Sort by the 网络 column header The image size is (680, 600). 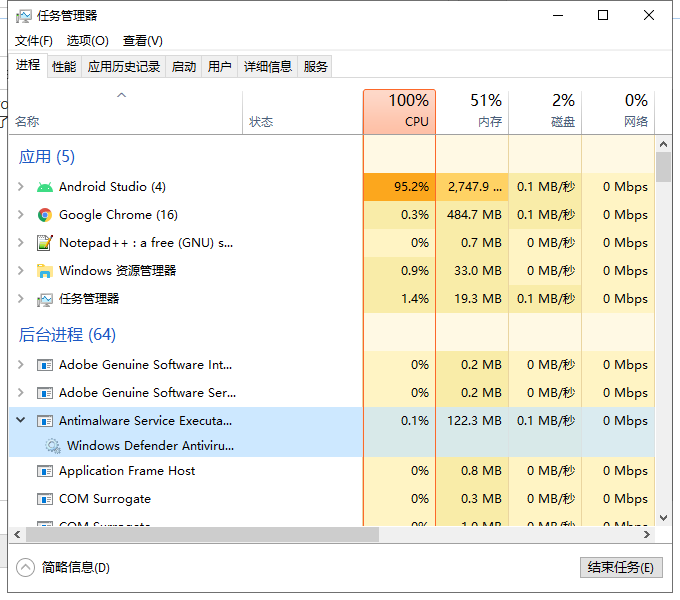tap(618, 112)
